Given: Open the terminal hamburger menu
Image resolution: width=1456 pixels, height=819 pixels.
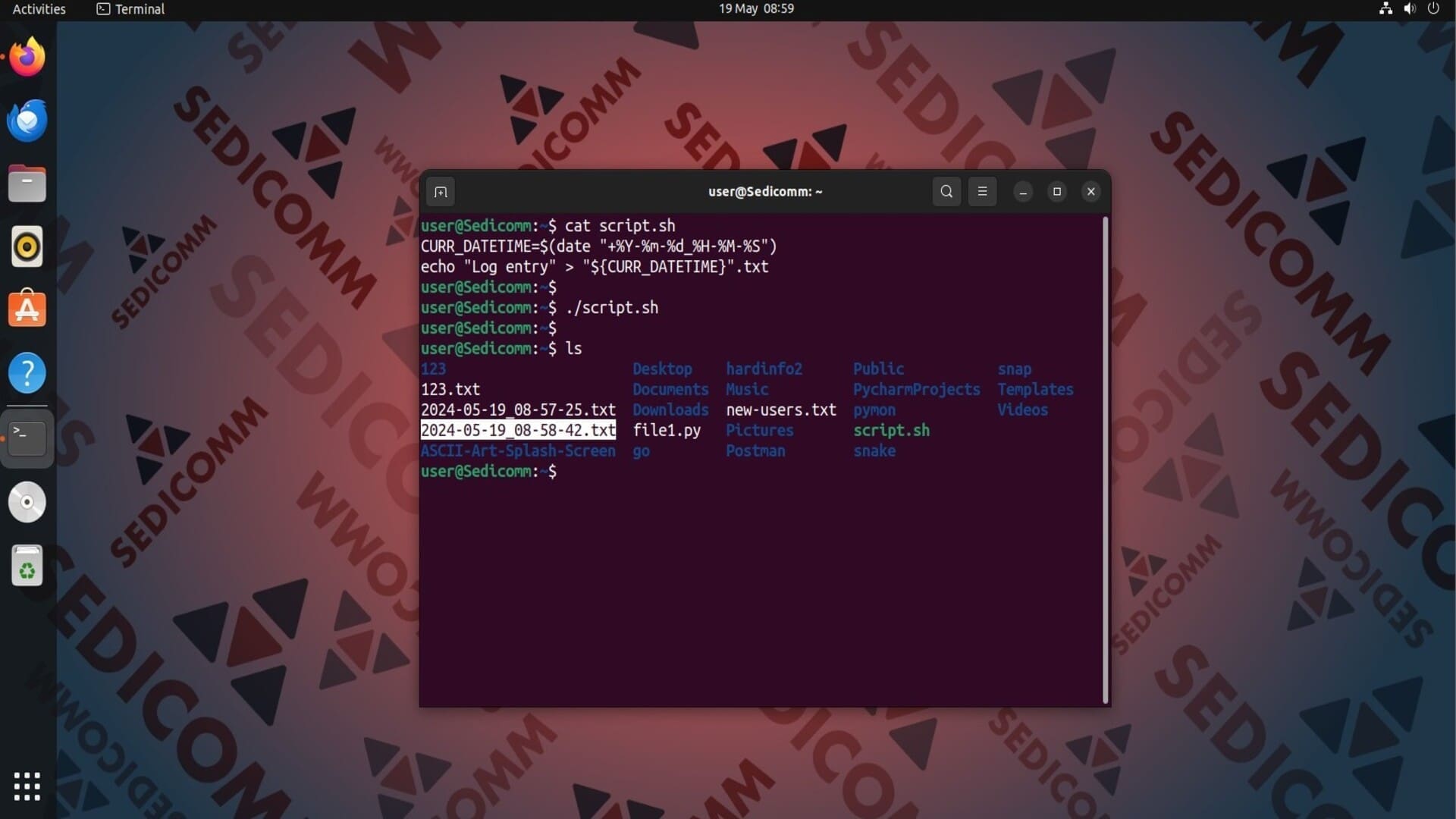Looking at the screenshot, I should coord(982,192).
